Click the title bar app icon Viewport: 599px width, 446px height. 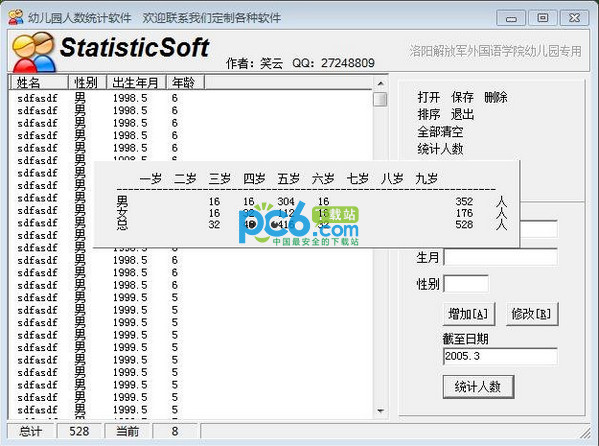click(x=16, y=17)
